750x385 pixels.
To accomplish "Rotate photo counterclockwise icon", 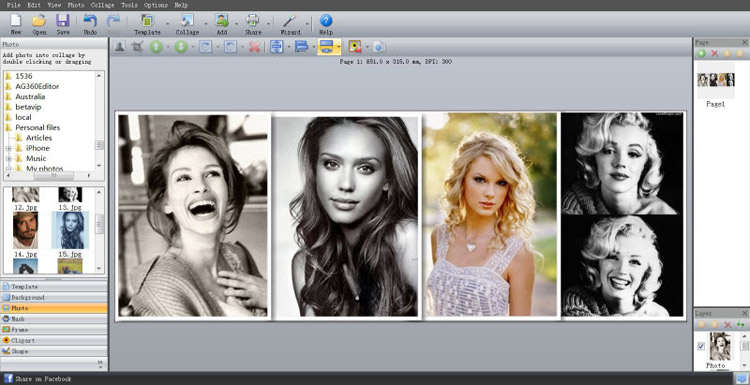I will pyautogui.click(x=231, y=46).
